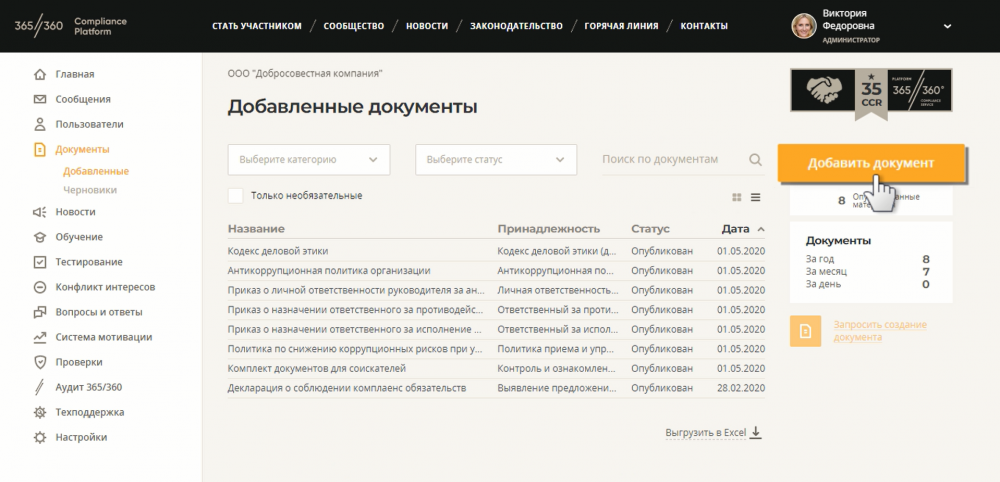Screen dimensions: 1000x482
Task: Click the search magnifier icon
Action: (x=755, y=159)
